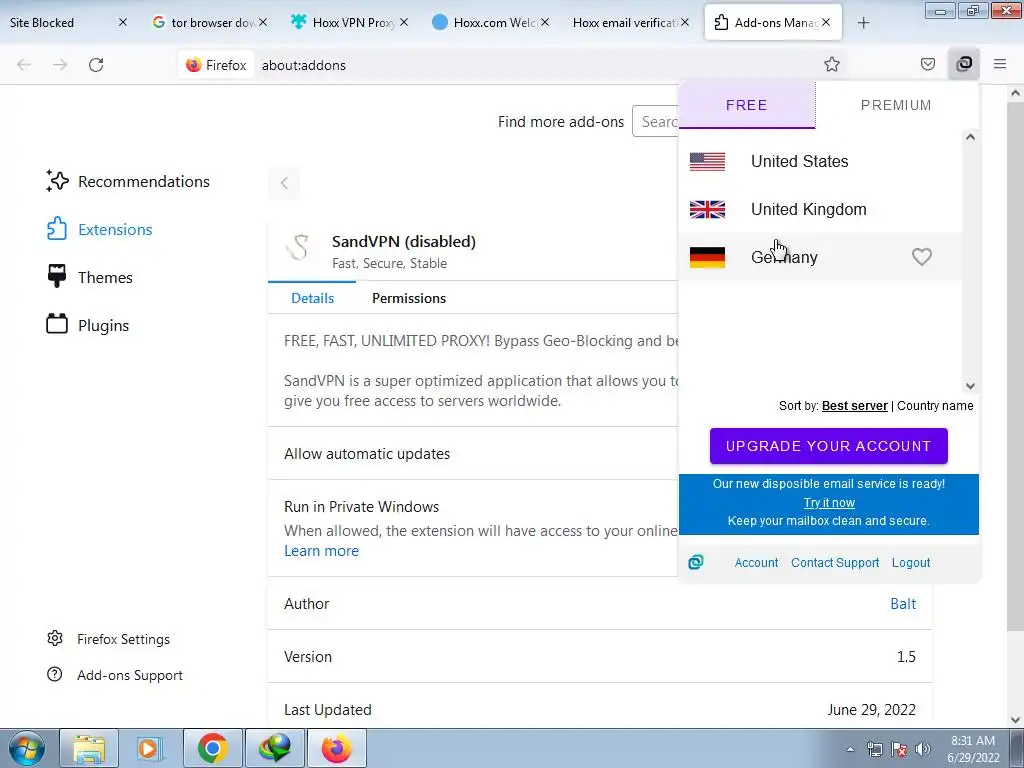Click UPGRADE YOUR ACCOUNT button
1024x768 pixels.
[x=829, y=446]
